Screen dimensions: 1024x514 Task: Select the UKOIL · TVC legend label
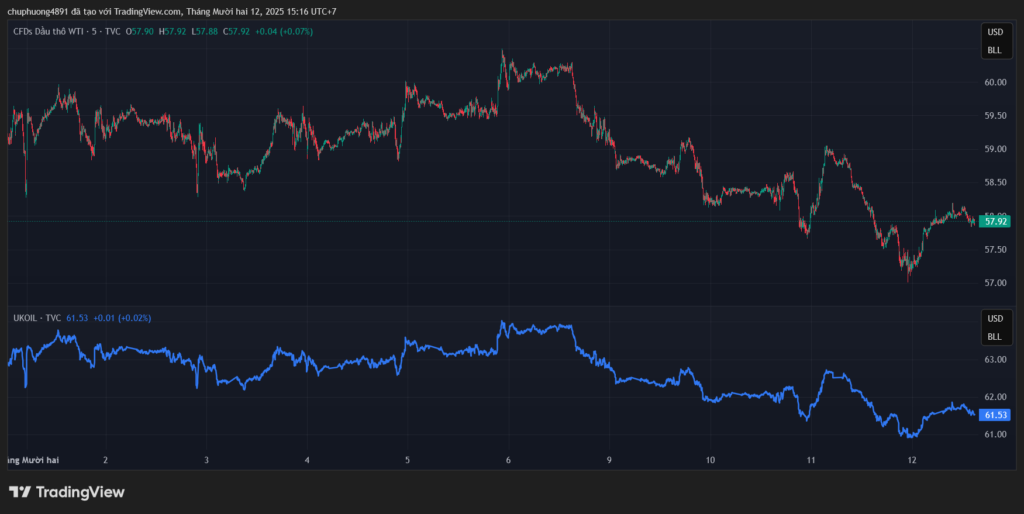click(35, 318)
